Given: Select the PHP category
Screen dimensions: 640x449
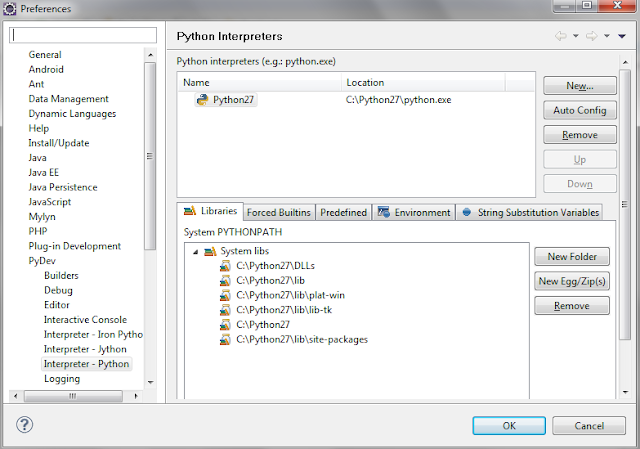Looking at the screenshot, I should pyautogui.click(x=38, y=231).
